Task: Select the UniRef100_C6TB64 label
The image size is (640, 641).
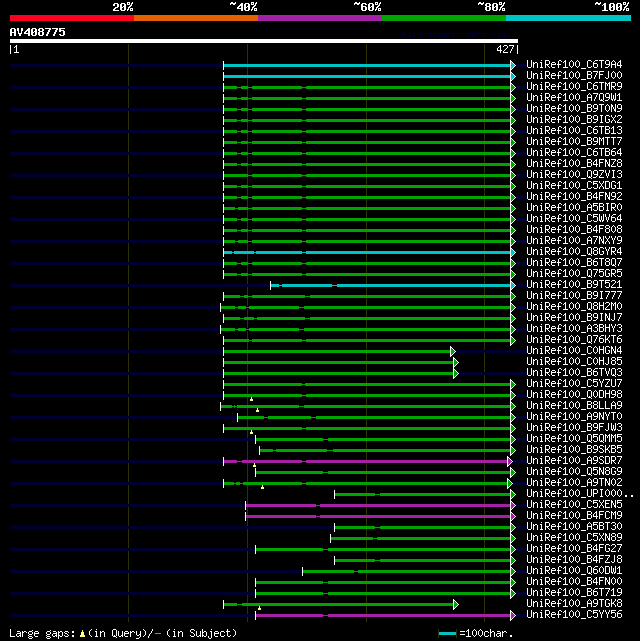Action: pos(574,152)
